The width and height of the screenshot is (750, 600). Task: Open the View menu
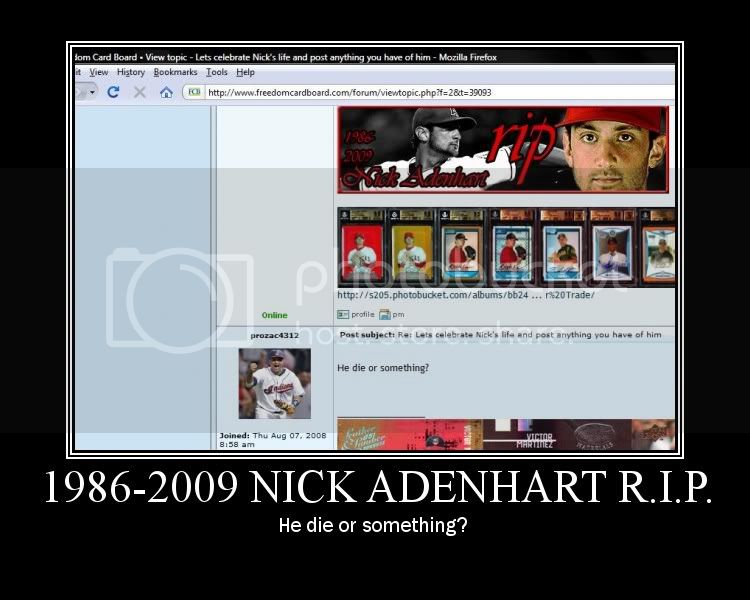pyautogui.click(x=99, y=72)
